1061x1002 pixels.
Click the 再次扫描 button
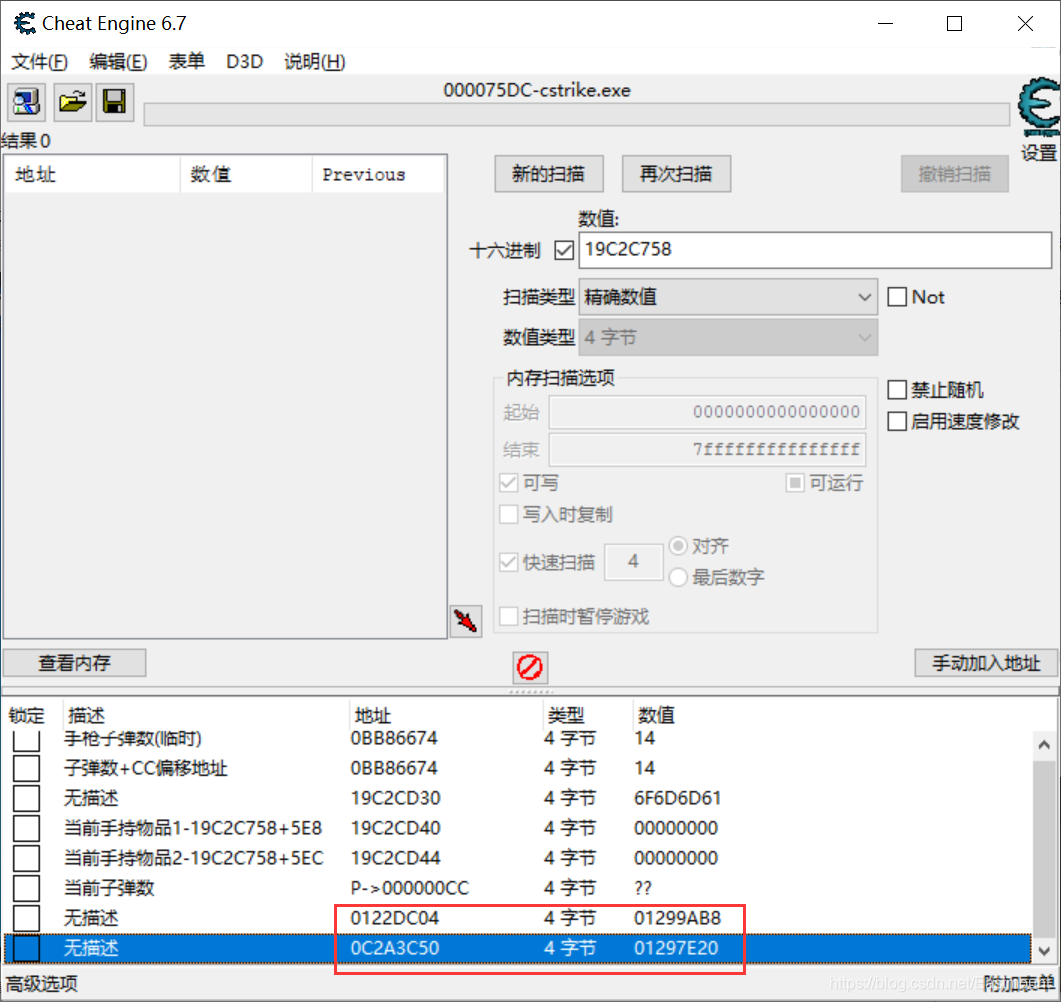(676, 174)
